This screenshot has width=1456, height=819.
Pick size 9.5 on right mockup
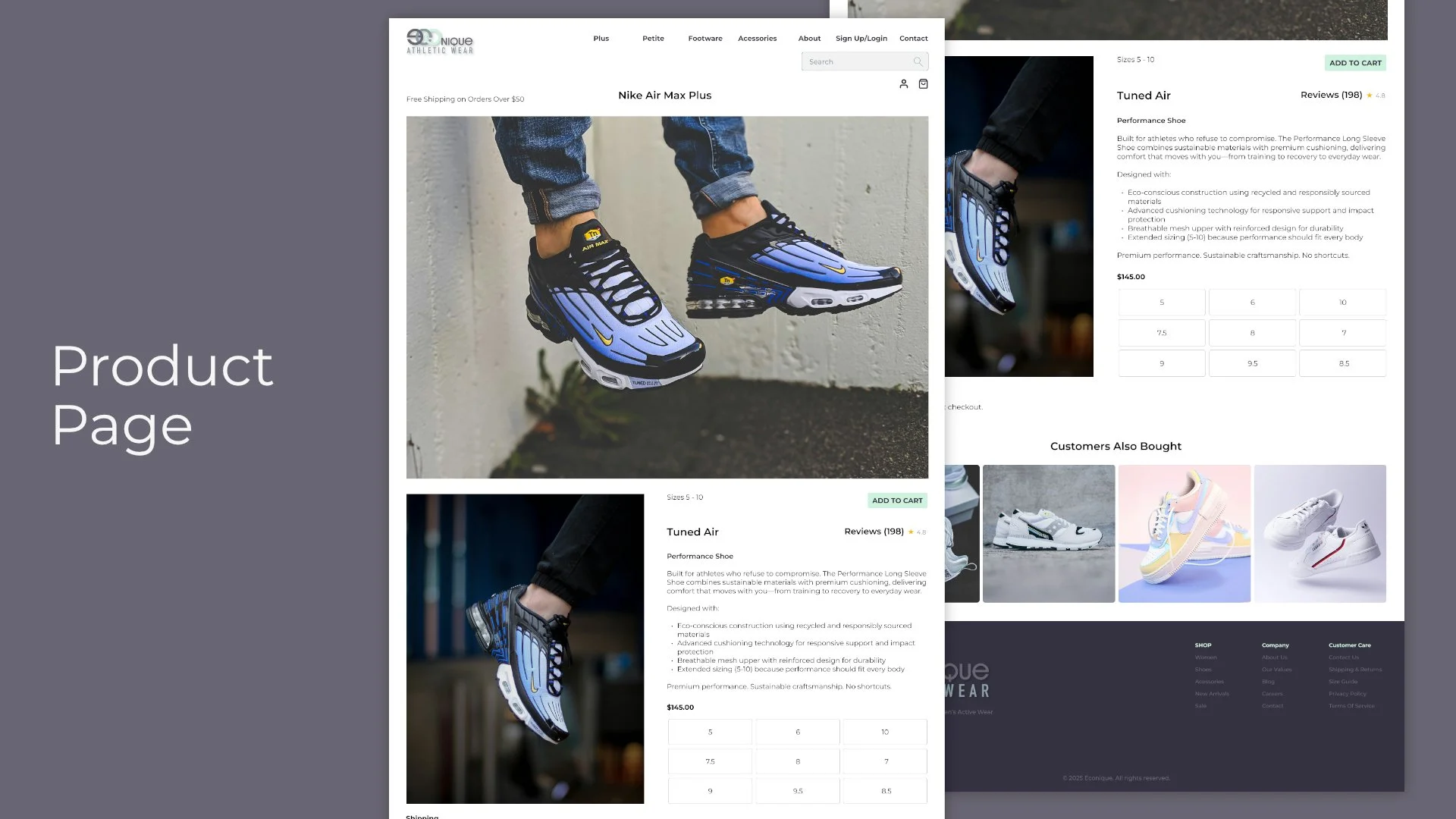click(x=1252, y=364)
